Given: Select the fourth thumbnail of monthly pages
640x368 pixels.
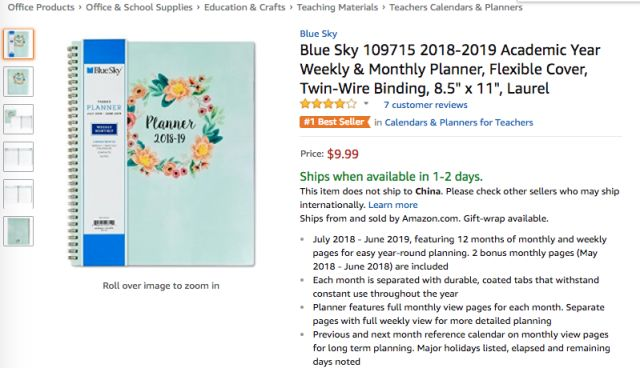Looking at the screenshot, I should click(18, 157).
